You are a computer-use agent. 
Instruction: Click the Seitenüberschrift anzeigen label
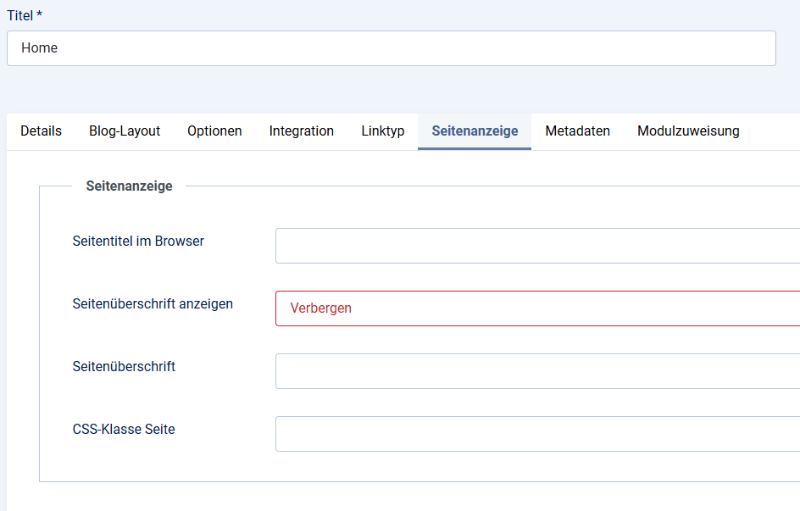tap(153, 303)
